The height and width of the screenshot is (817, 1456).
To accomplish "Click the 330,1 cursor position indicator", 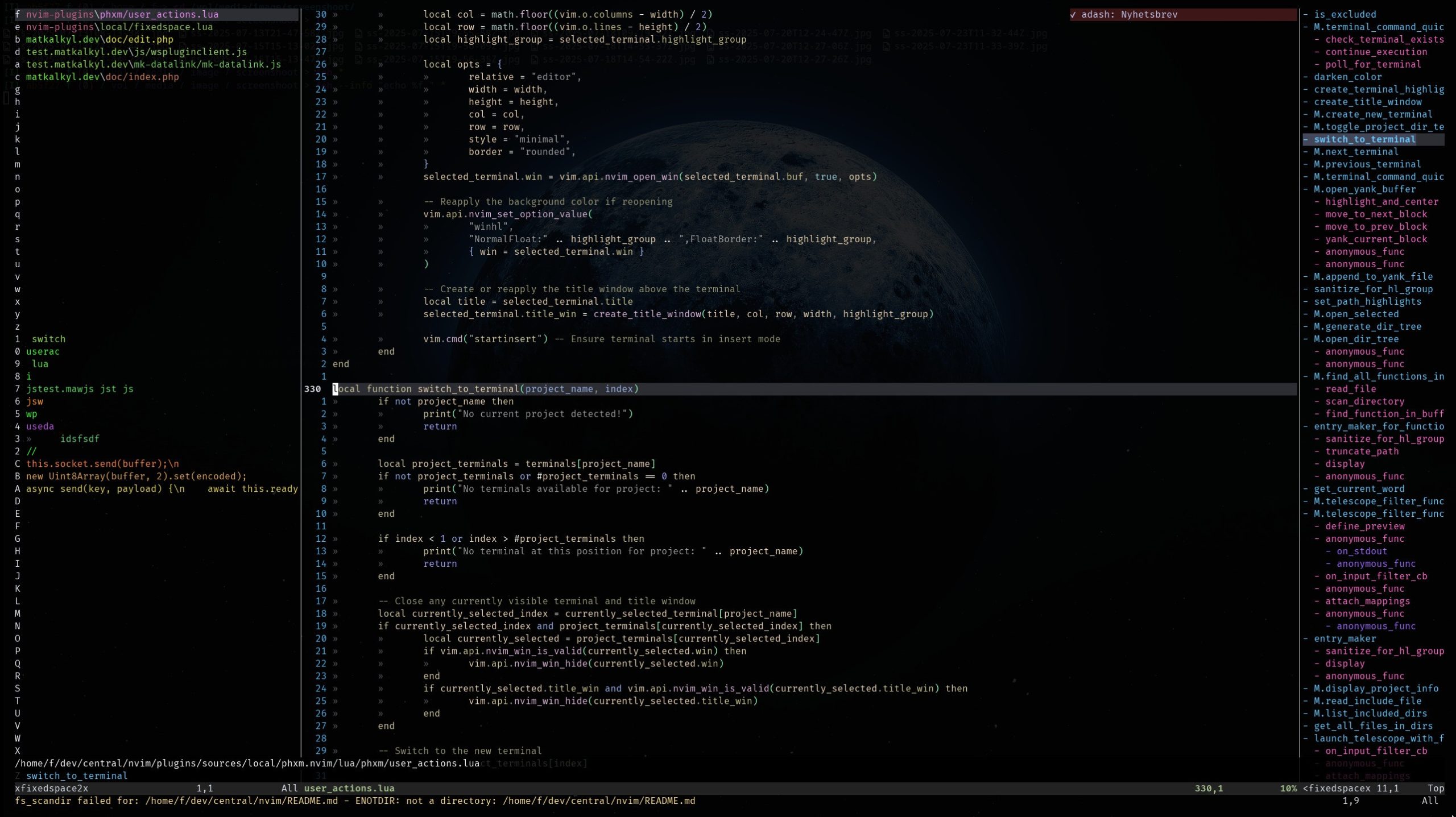I will (1209, 789).
